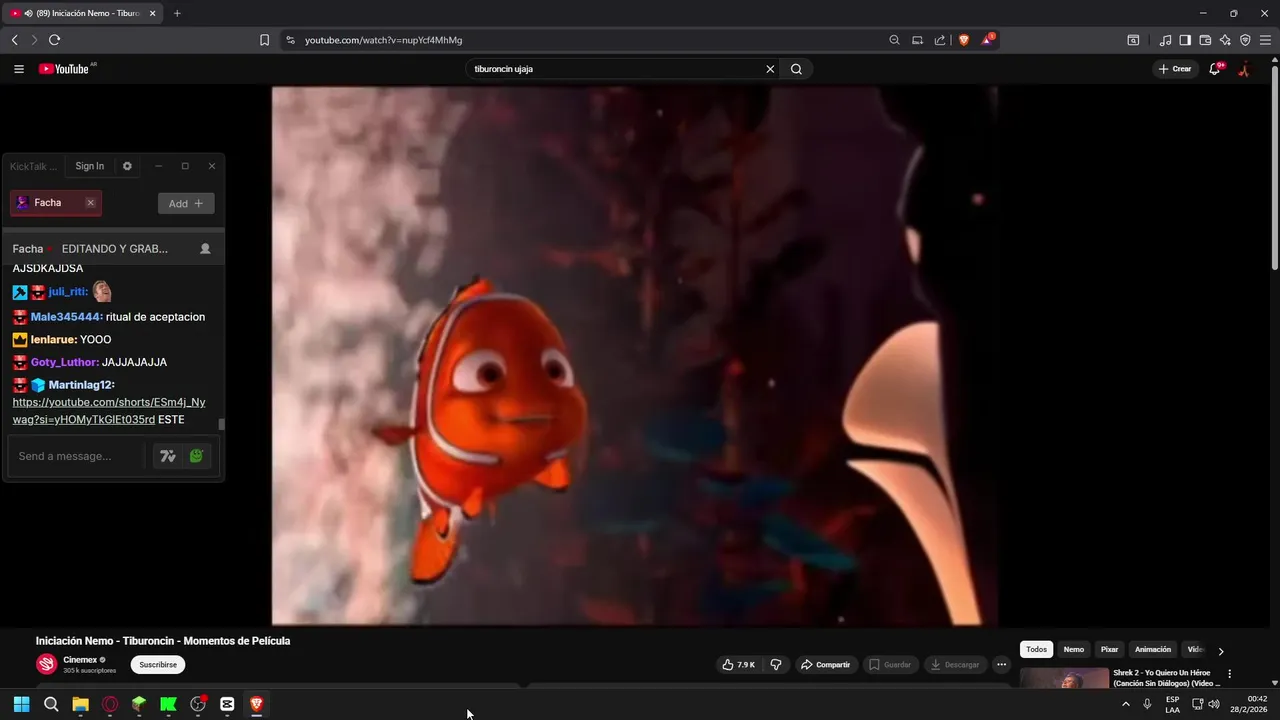Open the YouTube hamburger guide menu
Image resolution: width=1280 pixels, height=720 pixels.
18,69
